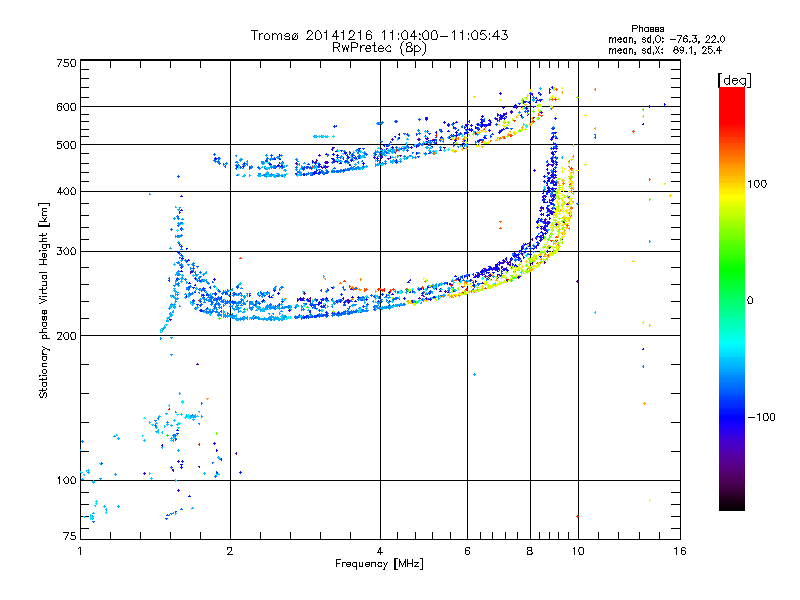Screen dimensions: 800x600
Task: Click the x-axis tick label '16'
Action: [x=680, y=551]
